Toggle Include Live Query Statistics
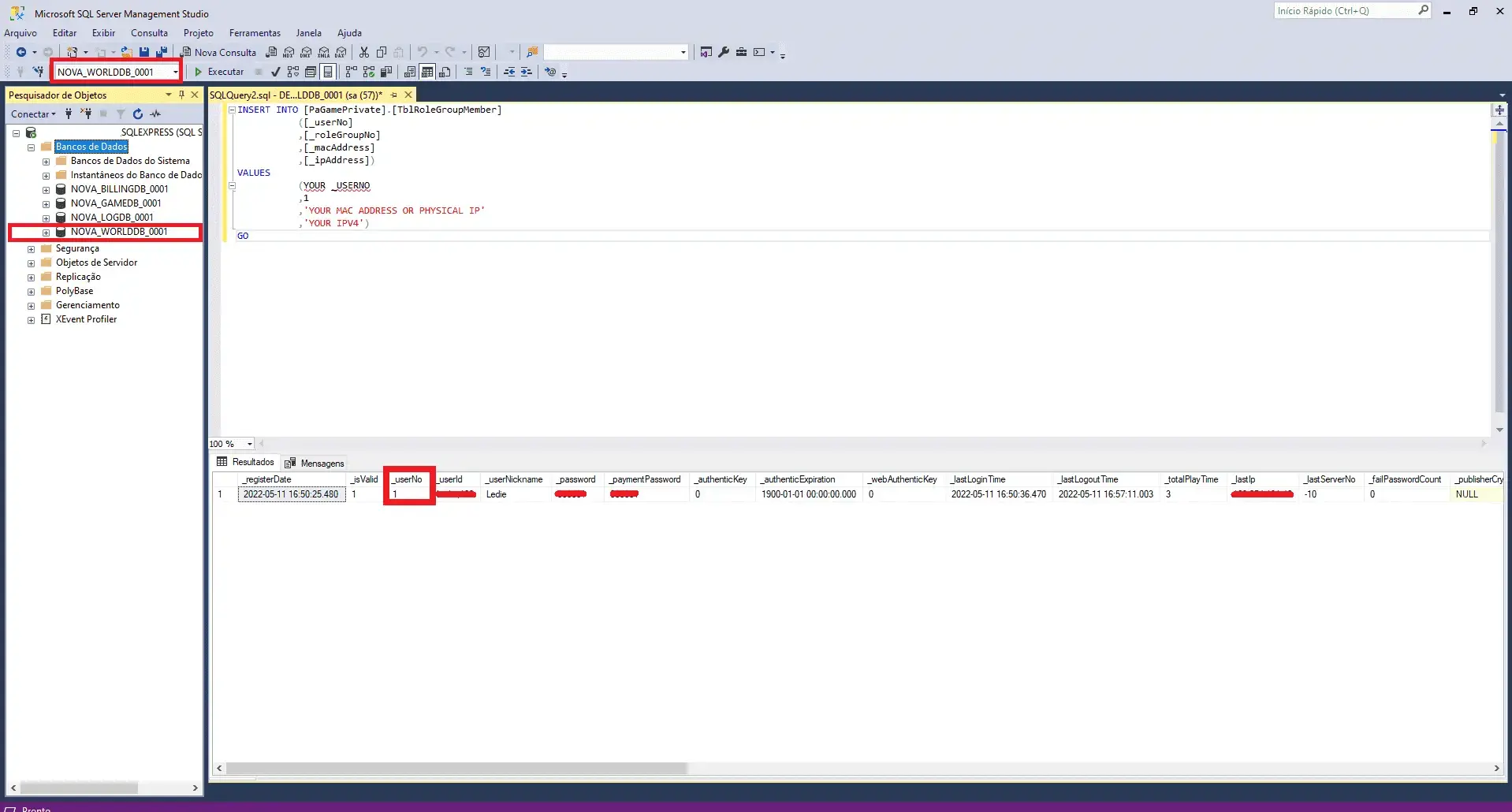This screenshot has height=812, width=1512. pyautogui.click(x=368, y=72)
